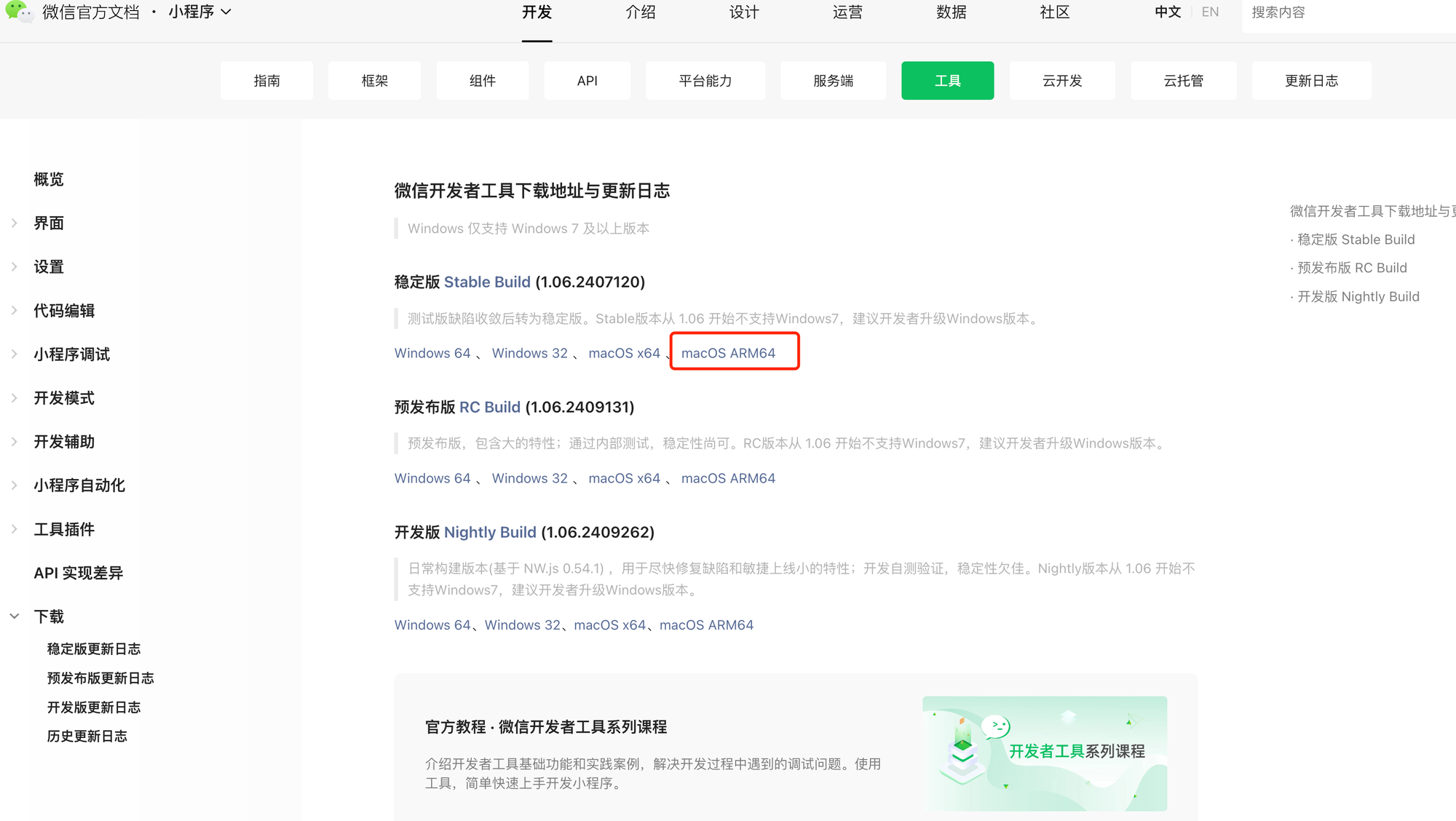Open 稳定版更新日志 in sidebar

[94, 649]
